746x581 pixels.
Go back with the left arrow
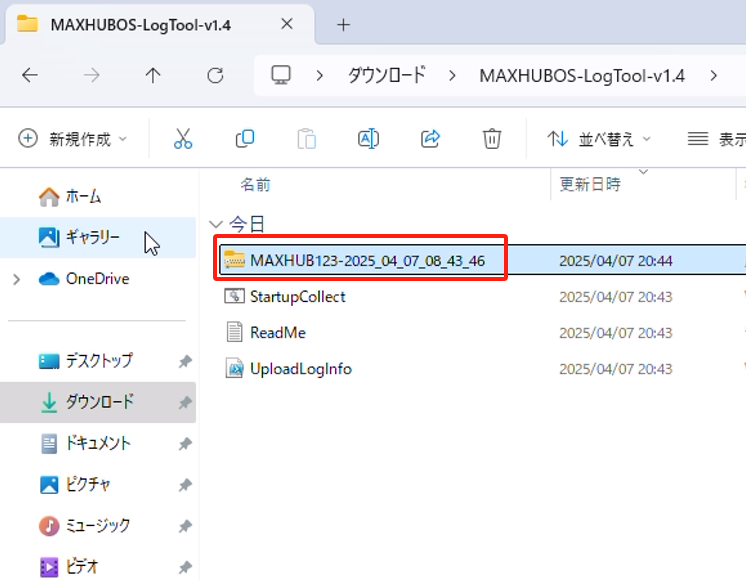pos(30,75)
